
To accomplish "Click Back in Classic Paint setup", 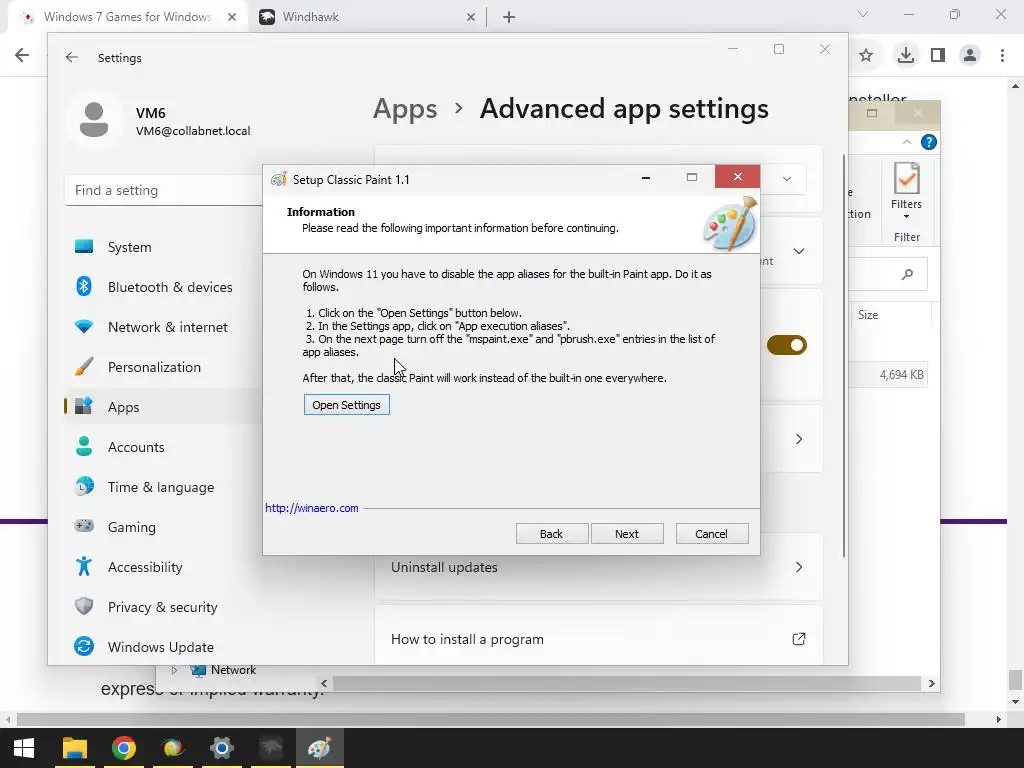I will pyautogui.click(x=552, y=534).
